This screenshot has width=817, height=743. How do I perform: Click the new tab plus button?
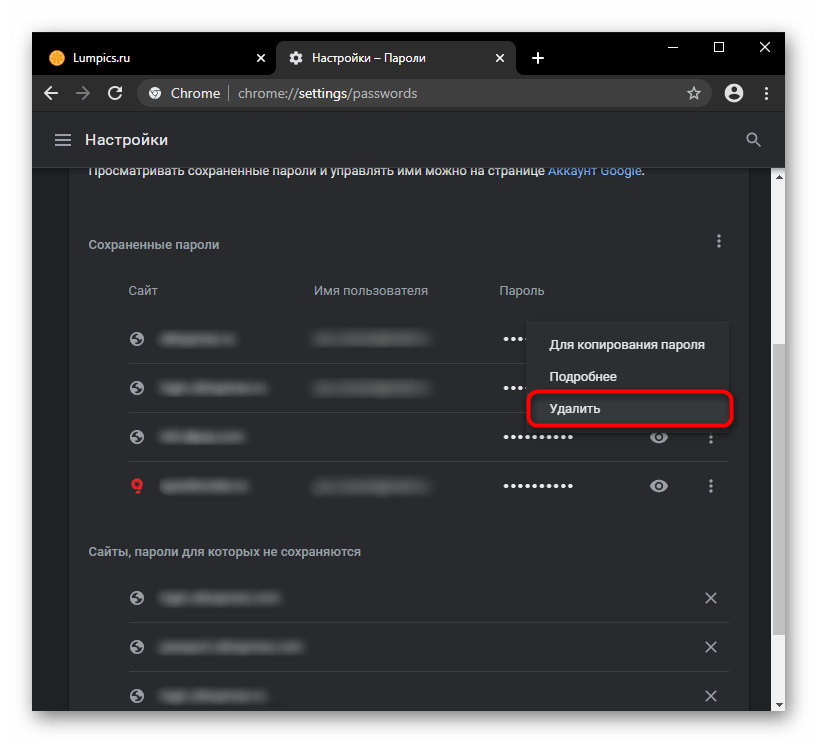538,58
